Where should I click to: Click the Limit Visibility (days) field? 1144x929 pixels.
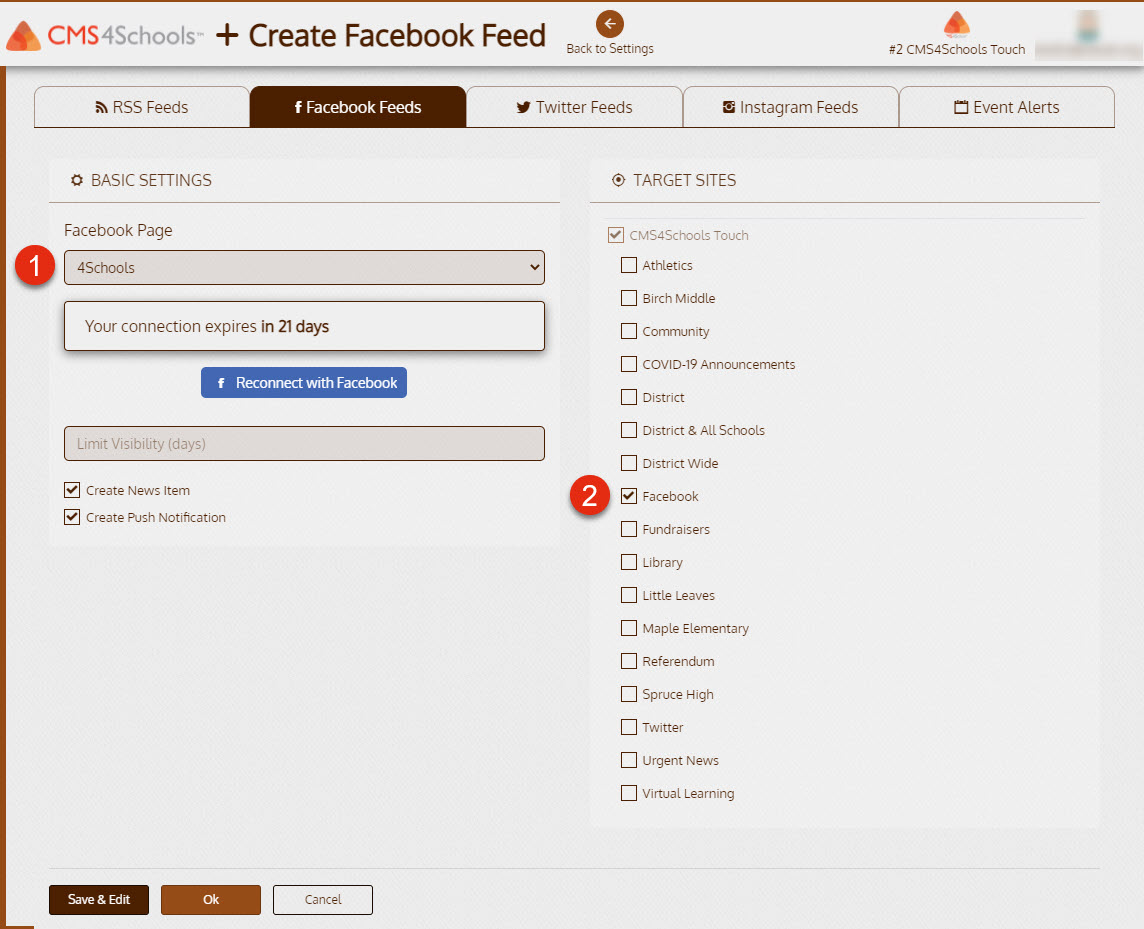click(304, 444)
